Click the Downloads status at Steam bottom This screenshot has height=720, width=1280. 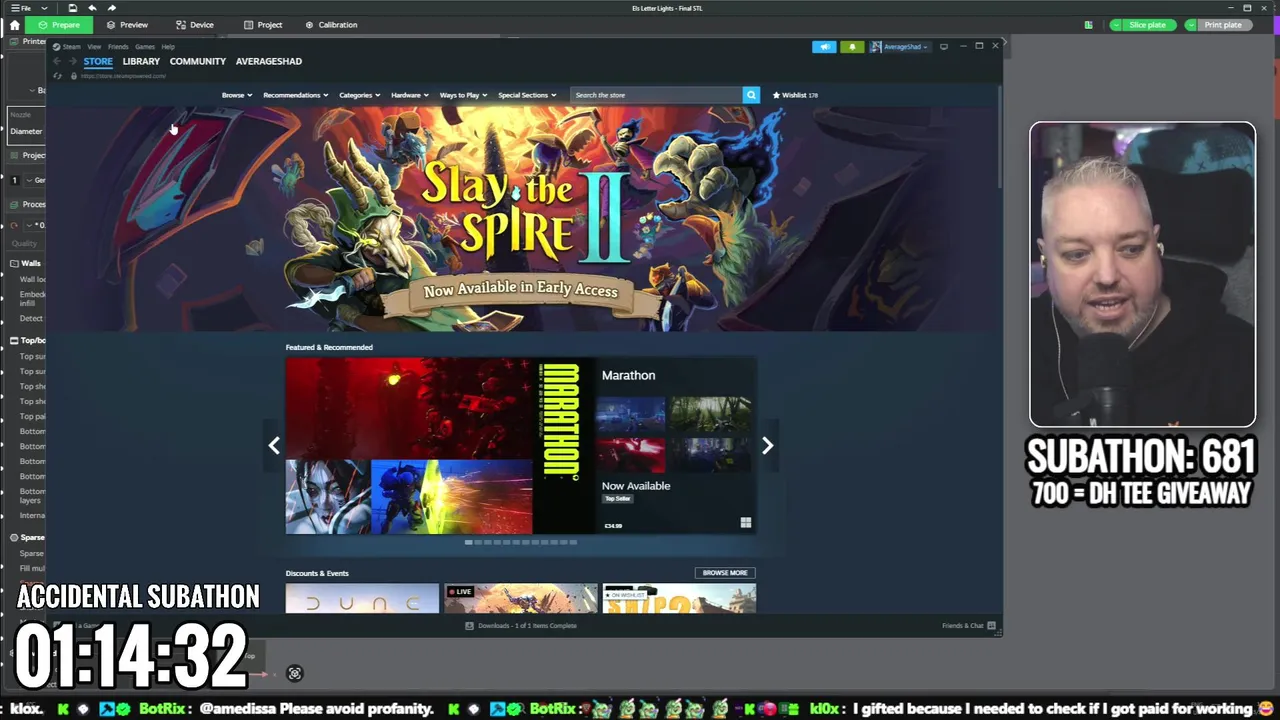click(x=521, y=626)
